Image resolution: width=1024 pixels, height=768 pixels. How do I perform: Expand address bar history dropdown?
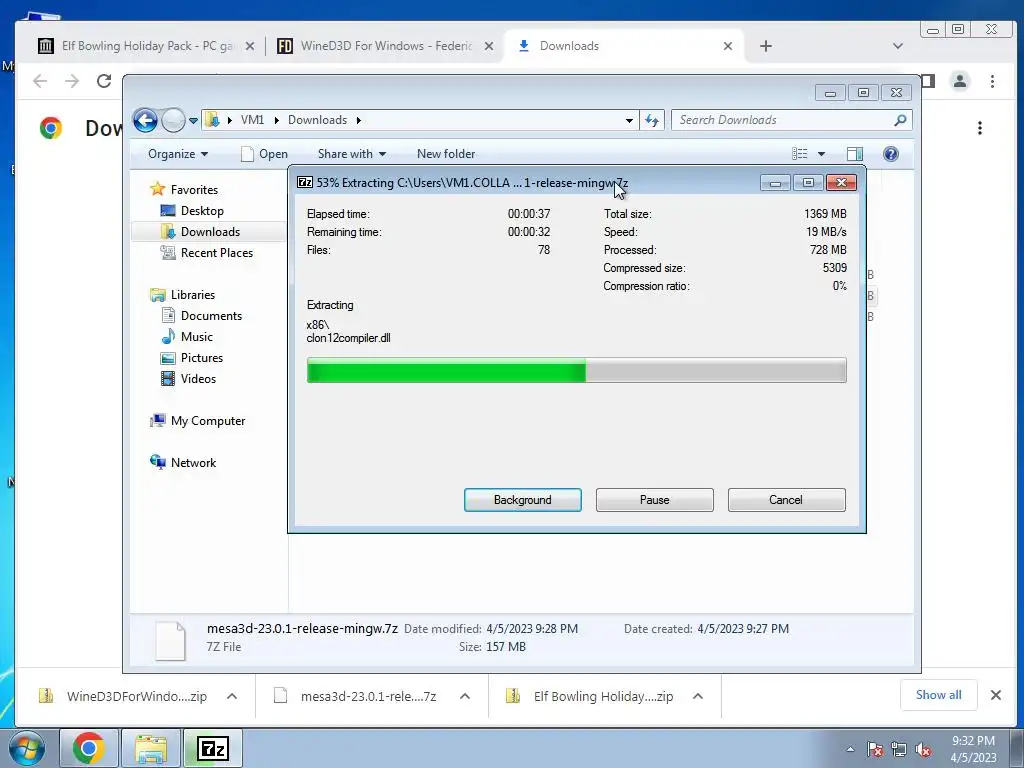tap(629, 121)
